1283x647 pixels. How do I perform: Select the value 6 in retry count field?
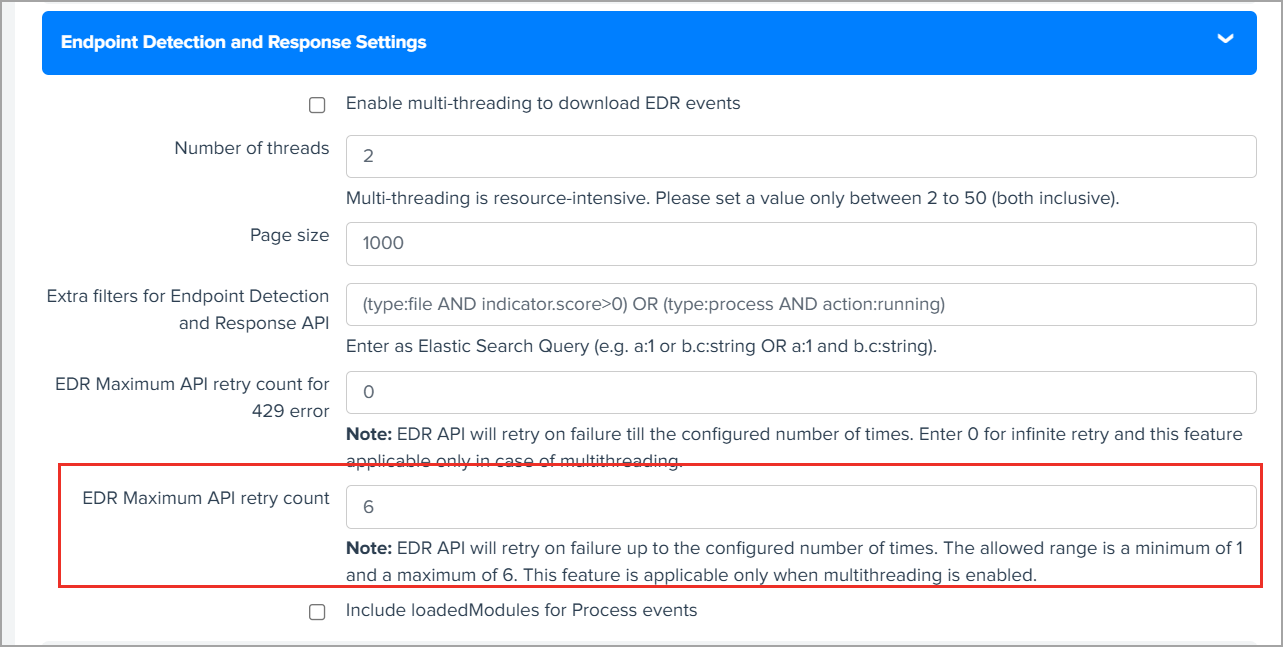pyautogui.click(x=369, y=506)
